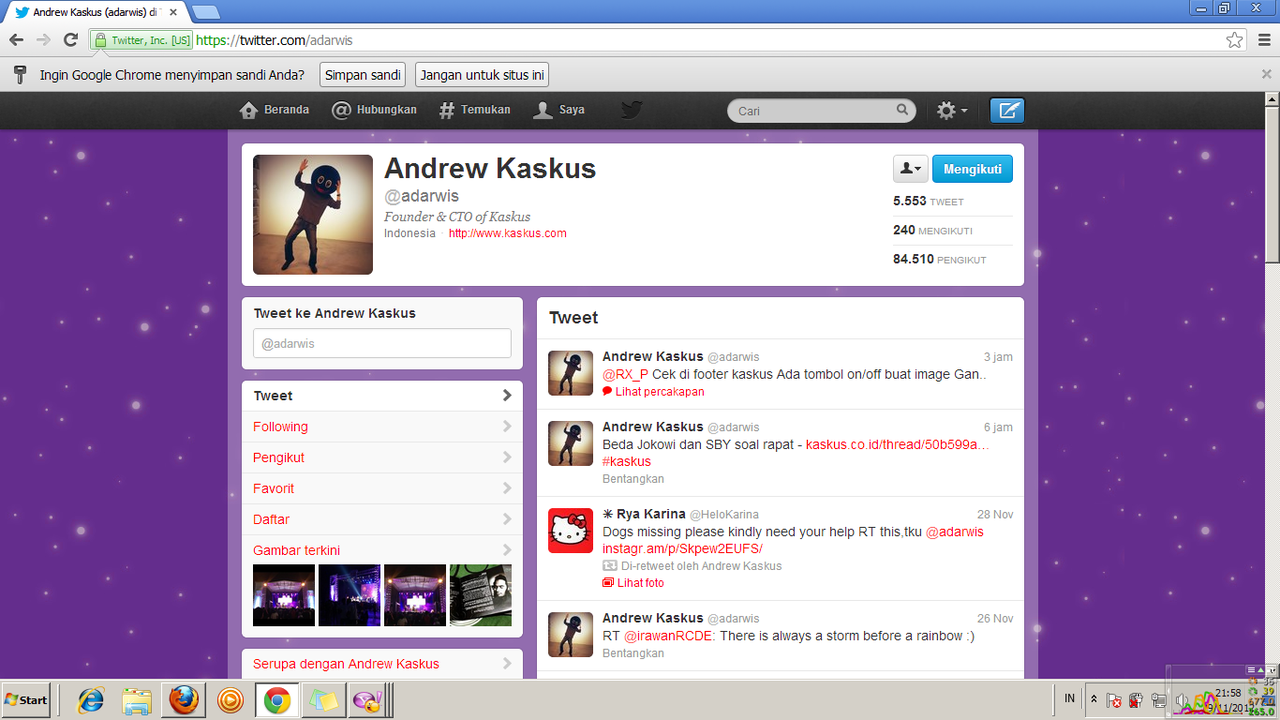The width and height of the screenshot is (1280, 720).
Task: Open the second recent image thumbnail
Action: pos(349,596)
